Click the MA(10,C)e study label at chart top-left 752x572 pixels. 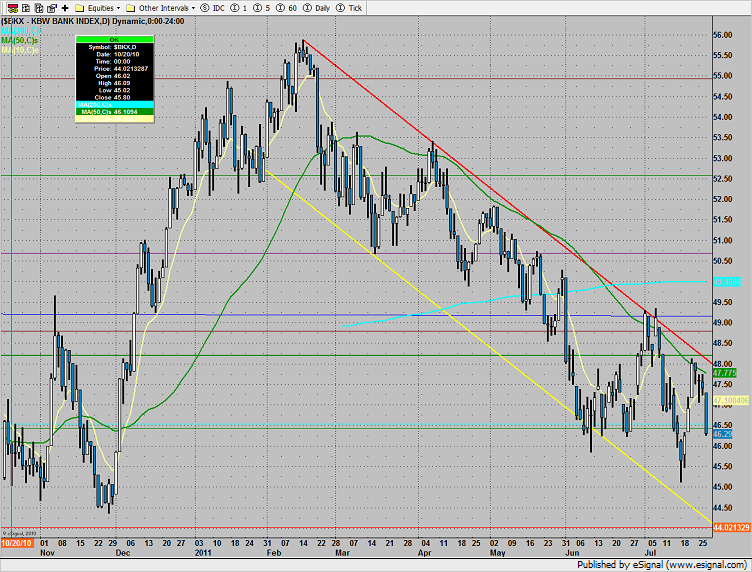[x=20, y=50]
